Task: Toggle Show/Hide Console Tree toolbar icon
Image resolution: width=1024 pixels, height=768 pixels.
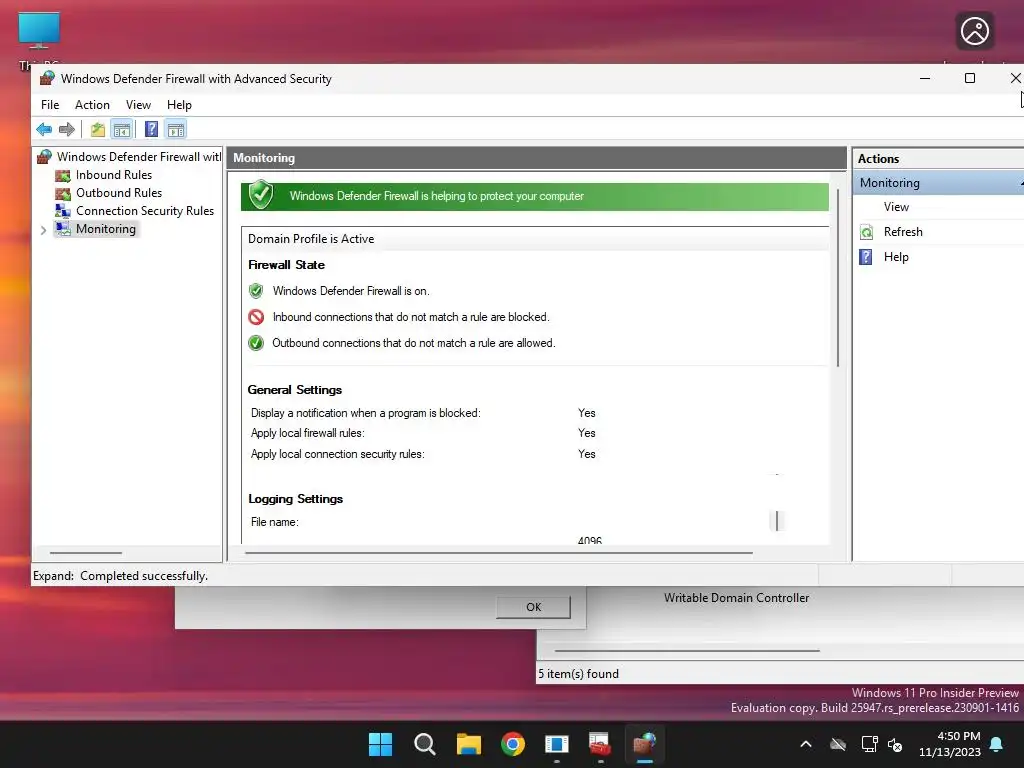Action: point(122,129)
